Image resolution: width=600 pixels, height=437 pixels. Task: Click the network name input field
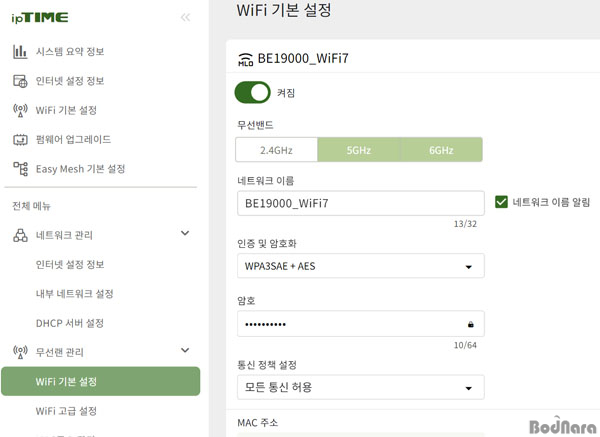pyautogui.click(x=360, y=203)
